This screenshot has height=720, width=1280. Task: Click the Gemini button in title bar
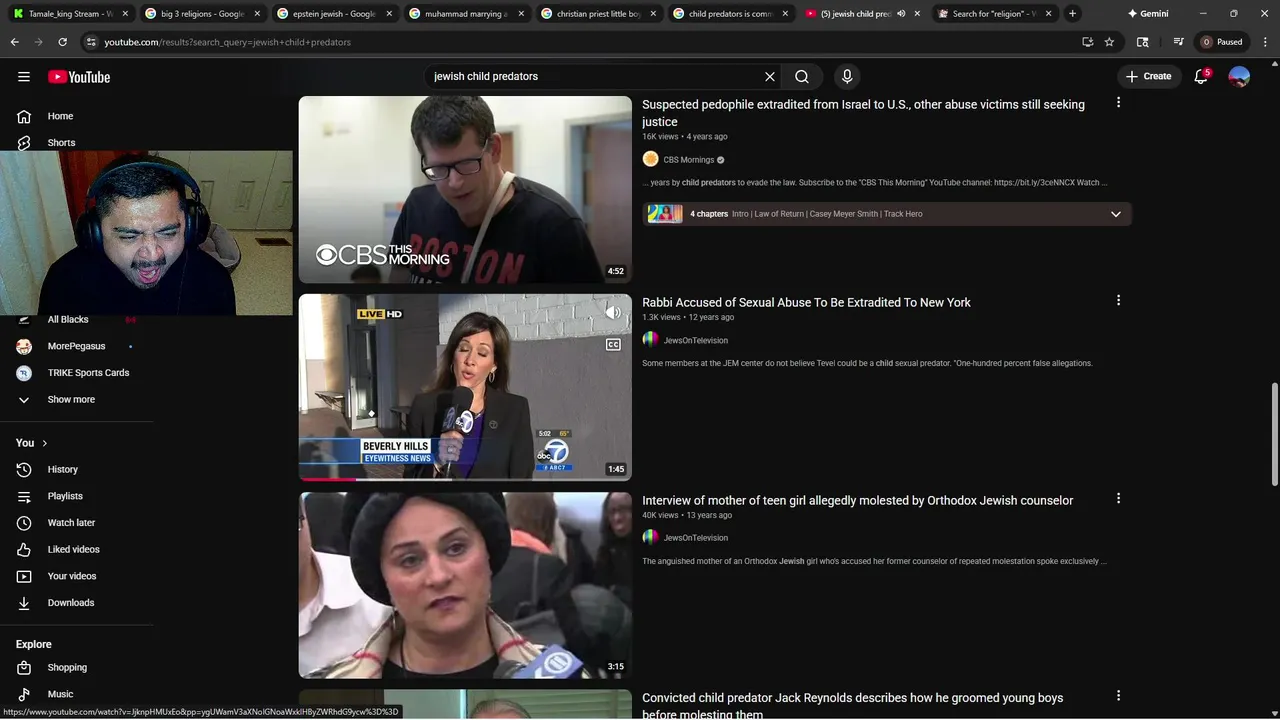pos(1148,14)
